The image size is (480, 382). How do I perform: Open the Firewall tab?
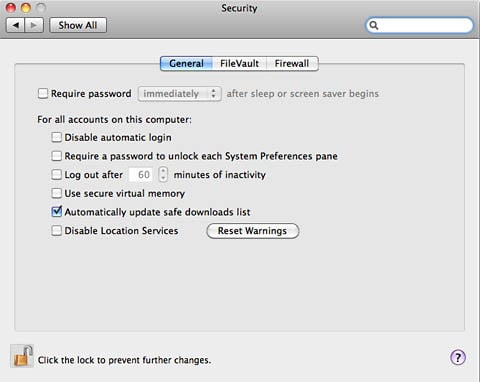292,63
